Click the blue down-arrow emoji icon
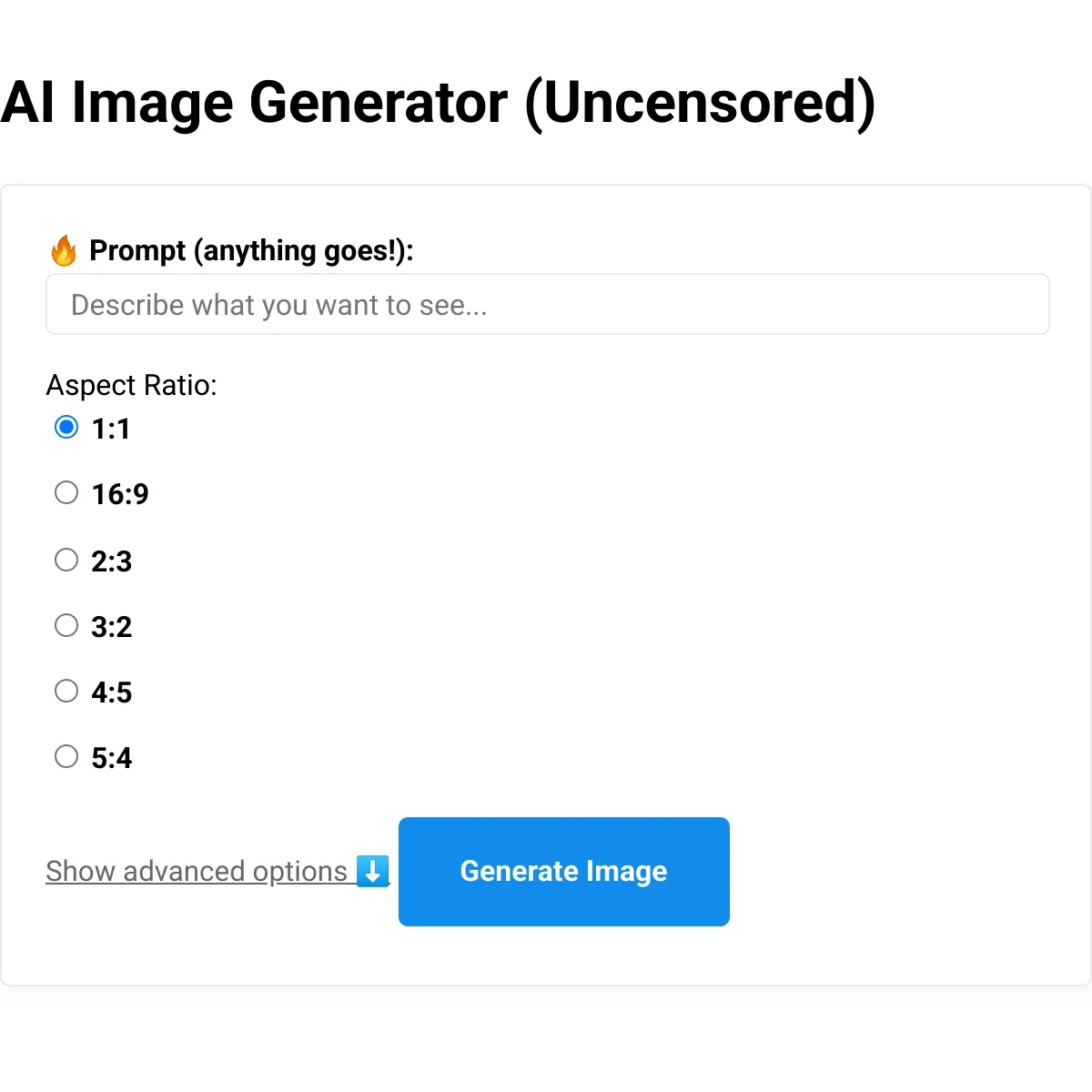1092x1092 pixels. pos(372,871)
